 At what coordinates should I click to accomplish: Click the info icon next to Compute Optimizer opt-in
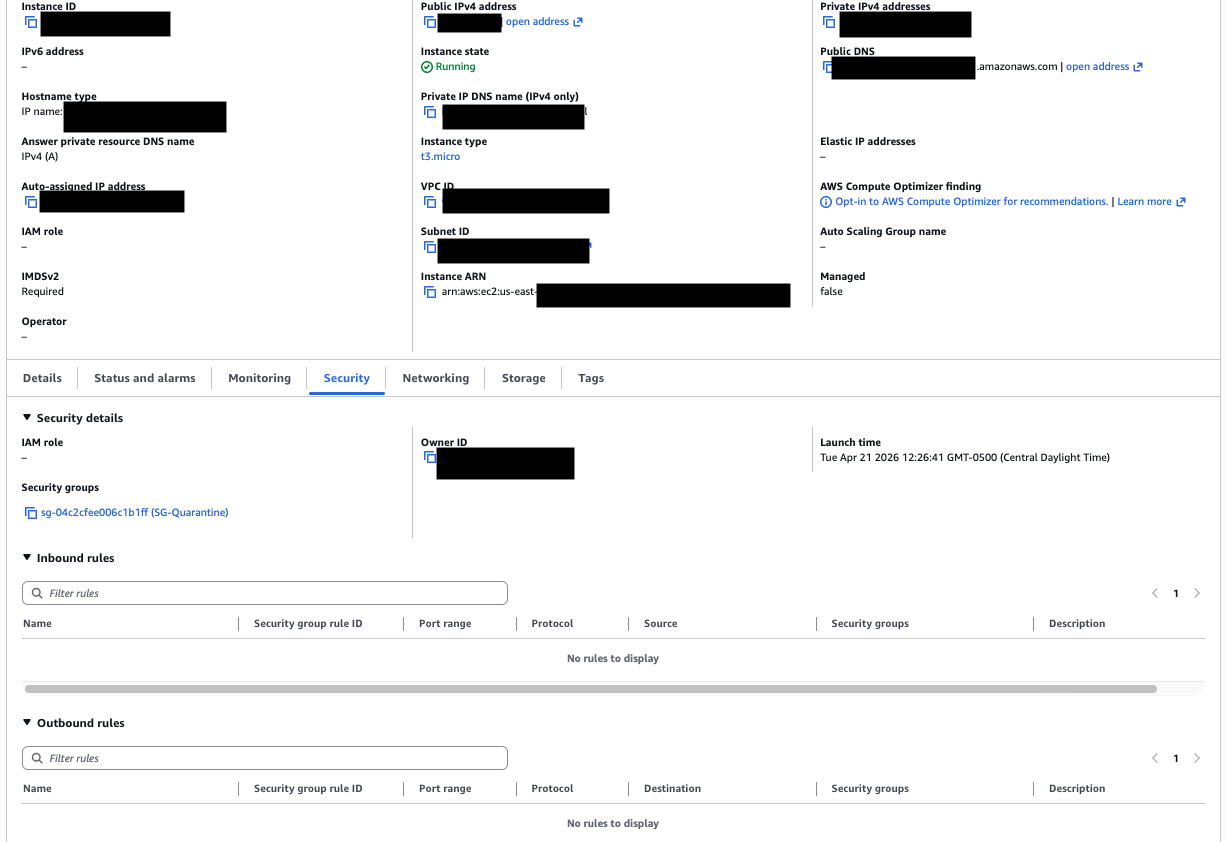point(826,202)
